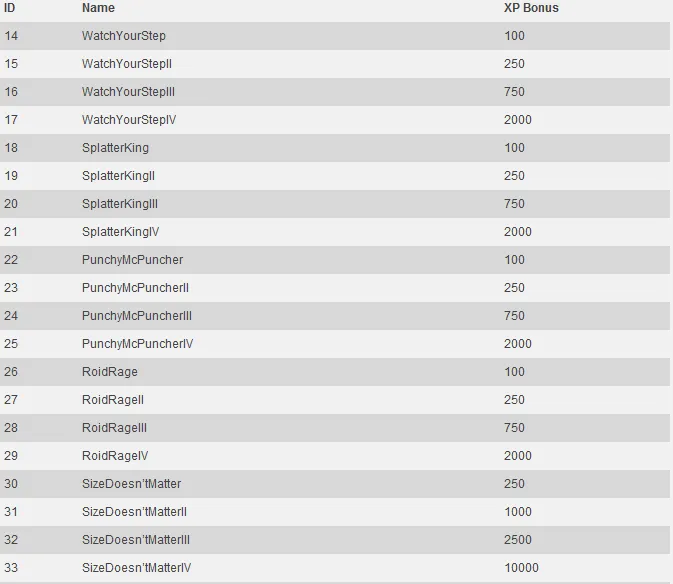The width and height of the screenshot is (673, 584).
Task: Select the WatchYourStep row name
Action: coord(124,36)
